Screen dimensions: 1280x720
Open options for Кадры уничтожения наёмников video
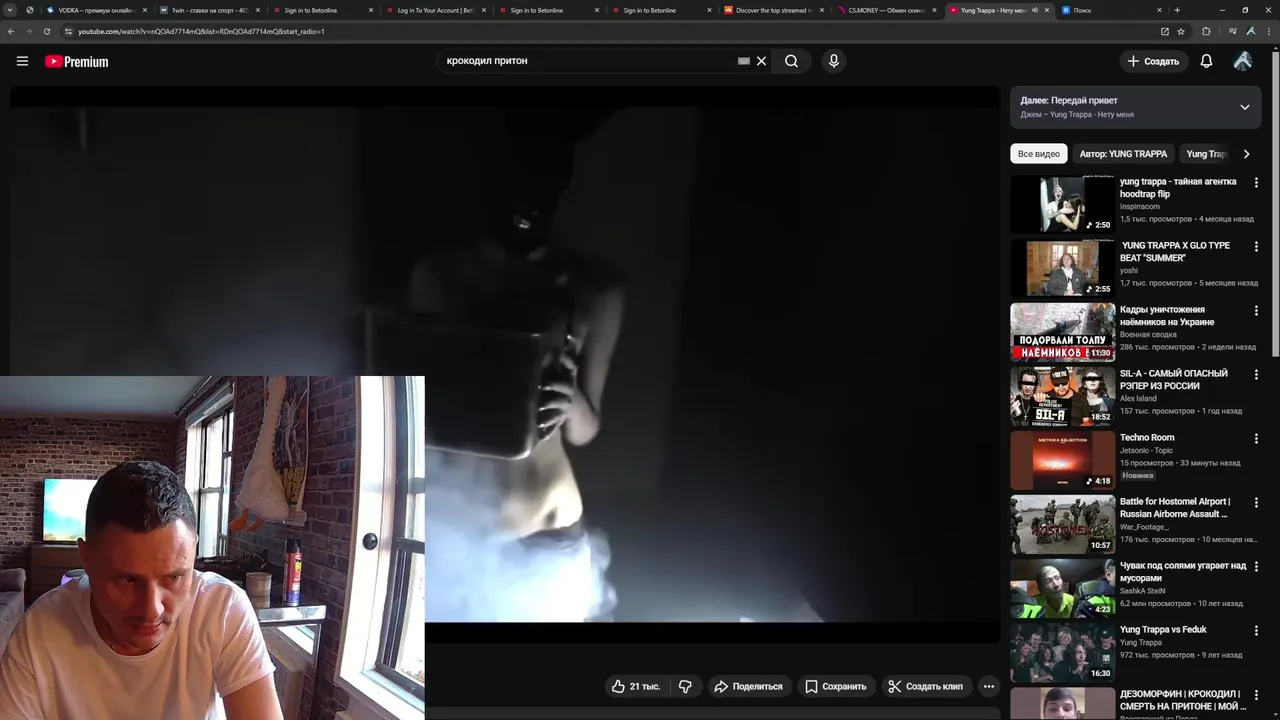pos(1256,311)
